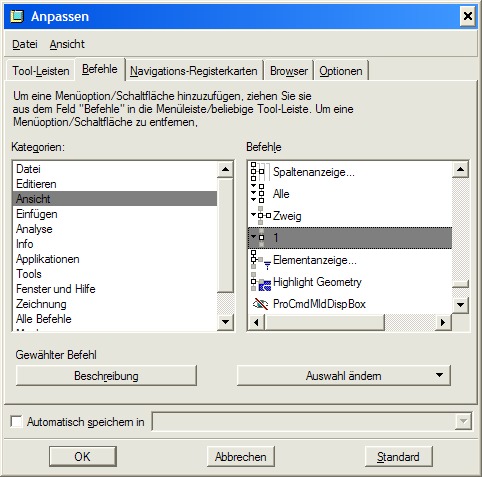Open the Auswahl ändern dropdown

[343, 376]
